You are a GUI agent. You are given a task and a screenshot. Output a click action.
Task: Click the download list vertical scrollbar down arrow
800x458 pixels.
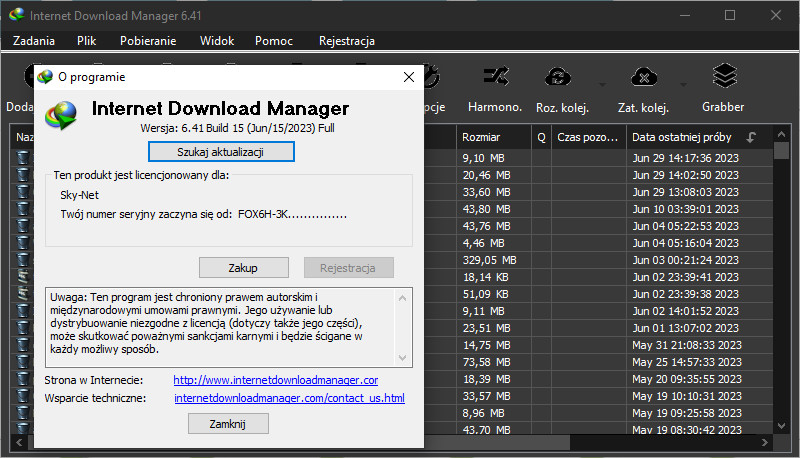pyautogui.click(x=782, y=425)
